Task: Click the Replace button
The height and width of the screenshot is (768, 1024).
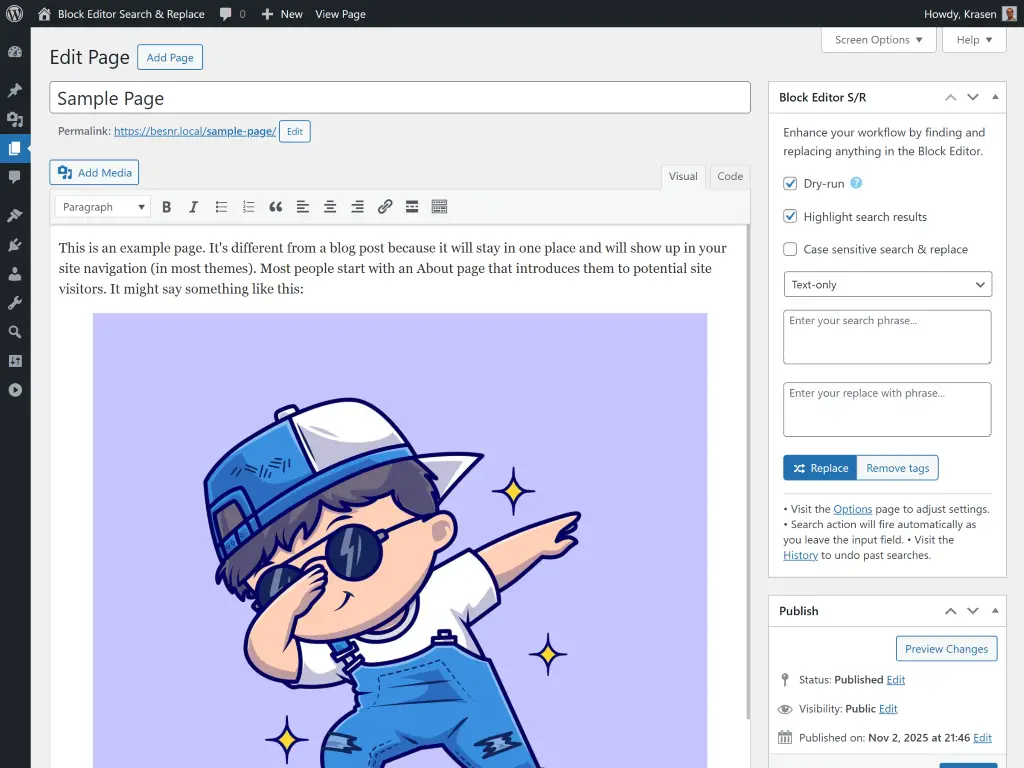Action: pos(820,467)
